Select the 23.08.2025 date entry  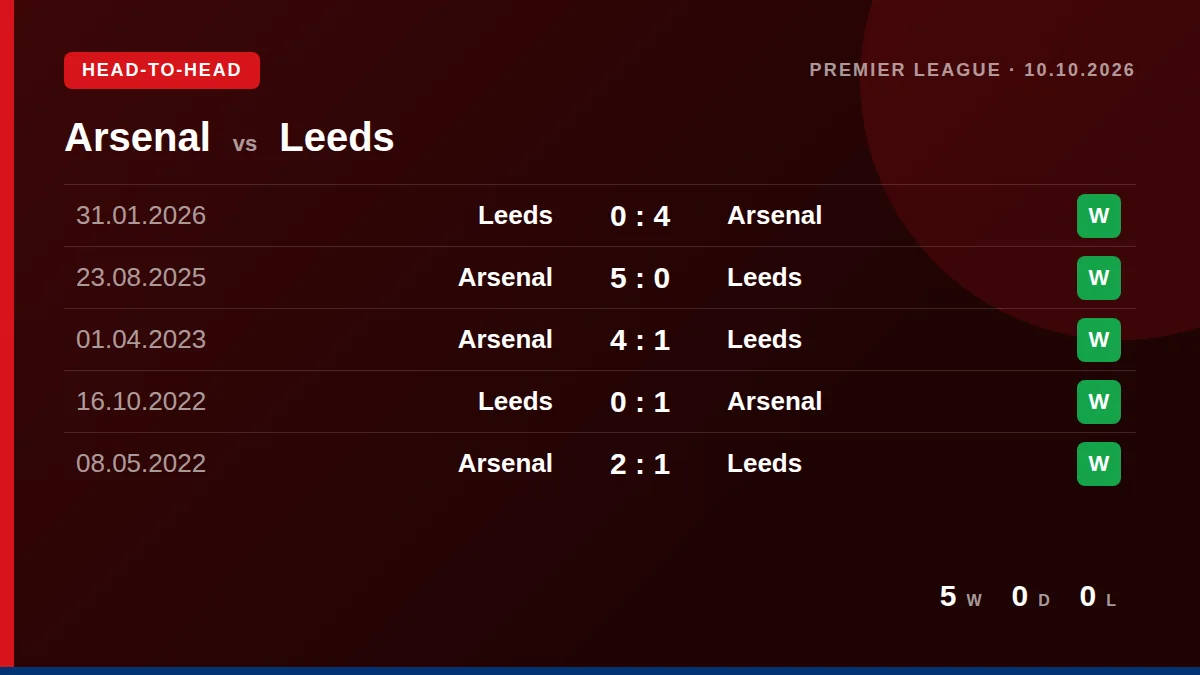[141, 278]
